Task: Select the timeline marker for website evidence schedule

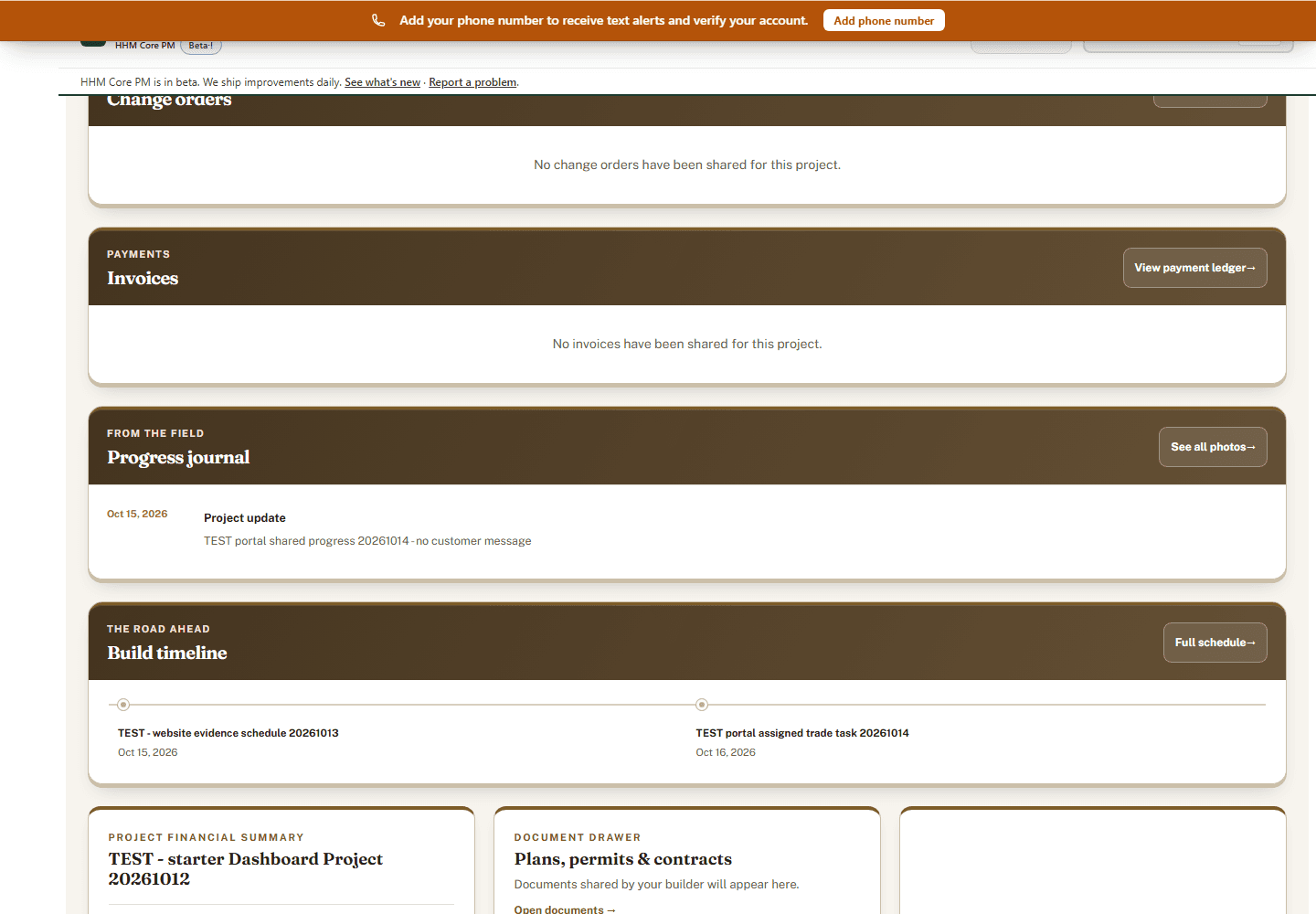Action: [x=123, y=705]
